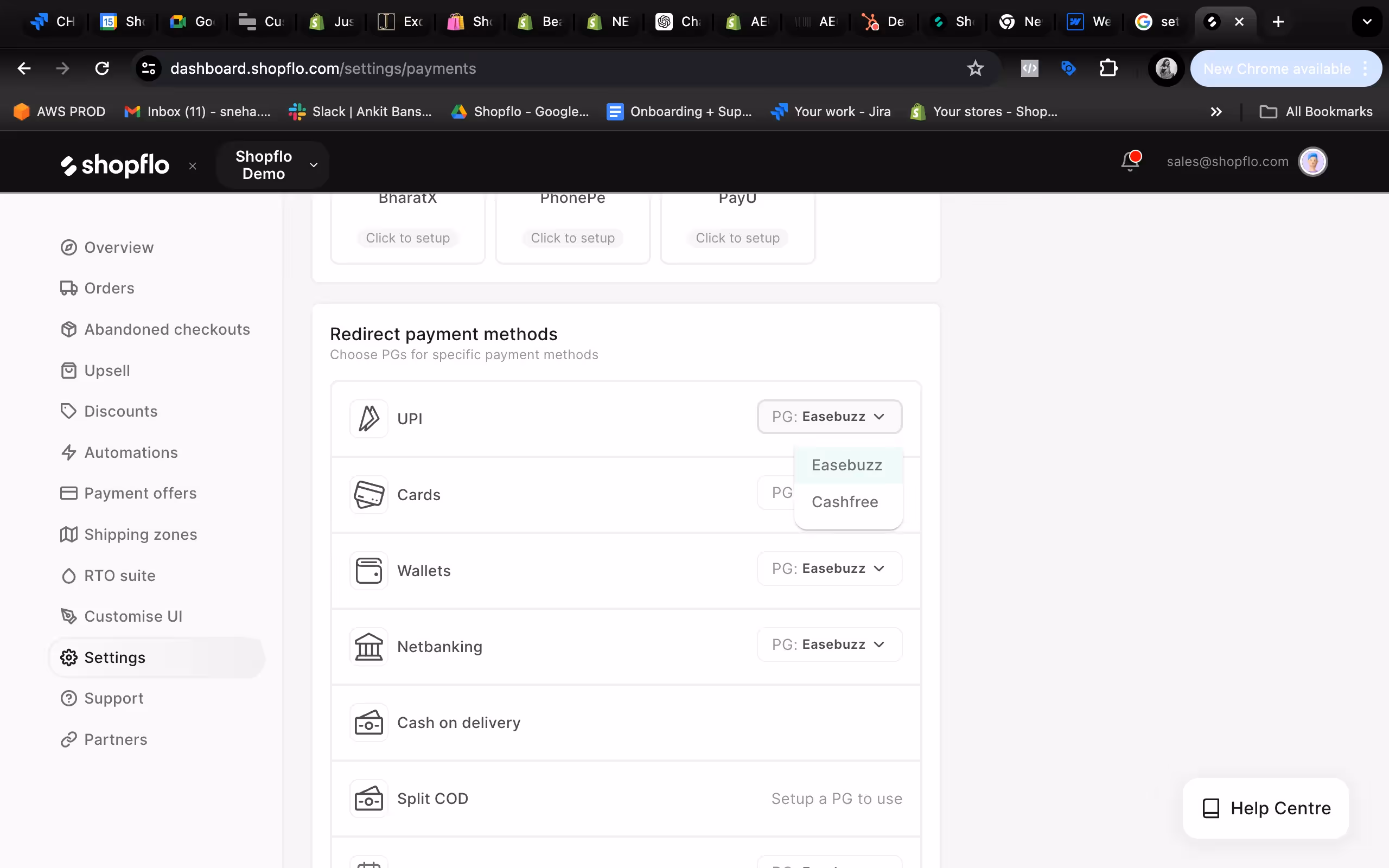Click the browser back arrow
Screen dimensions: 1389x868
[24, 69]
